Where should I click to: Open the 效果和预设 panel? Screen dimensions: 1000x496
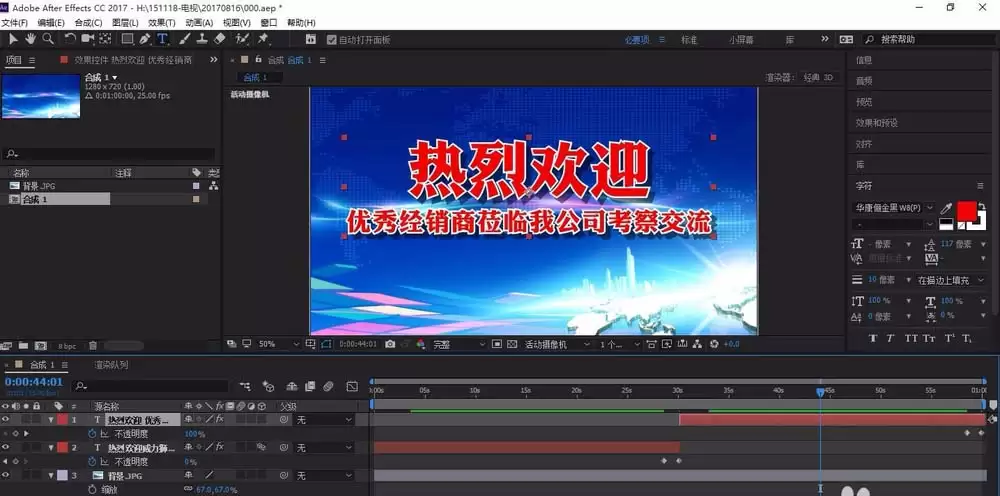(x=877, y=122)
